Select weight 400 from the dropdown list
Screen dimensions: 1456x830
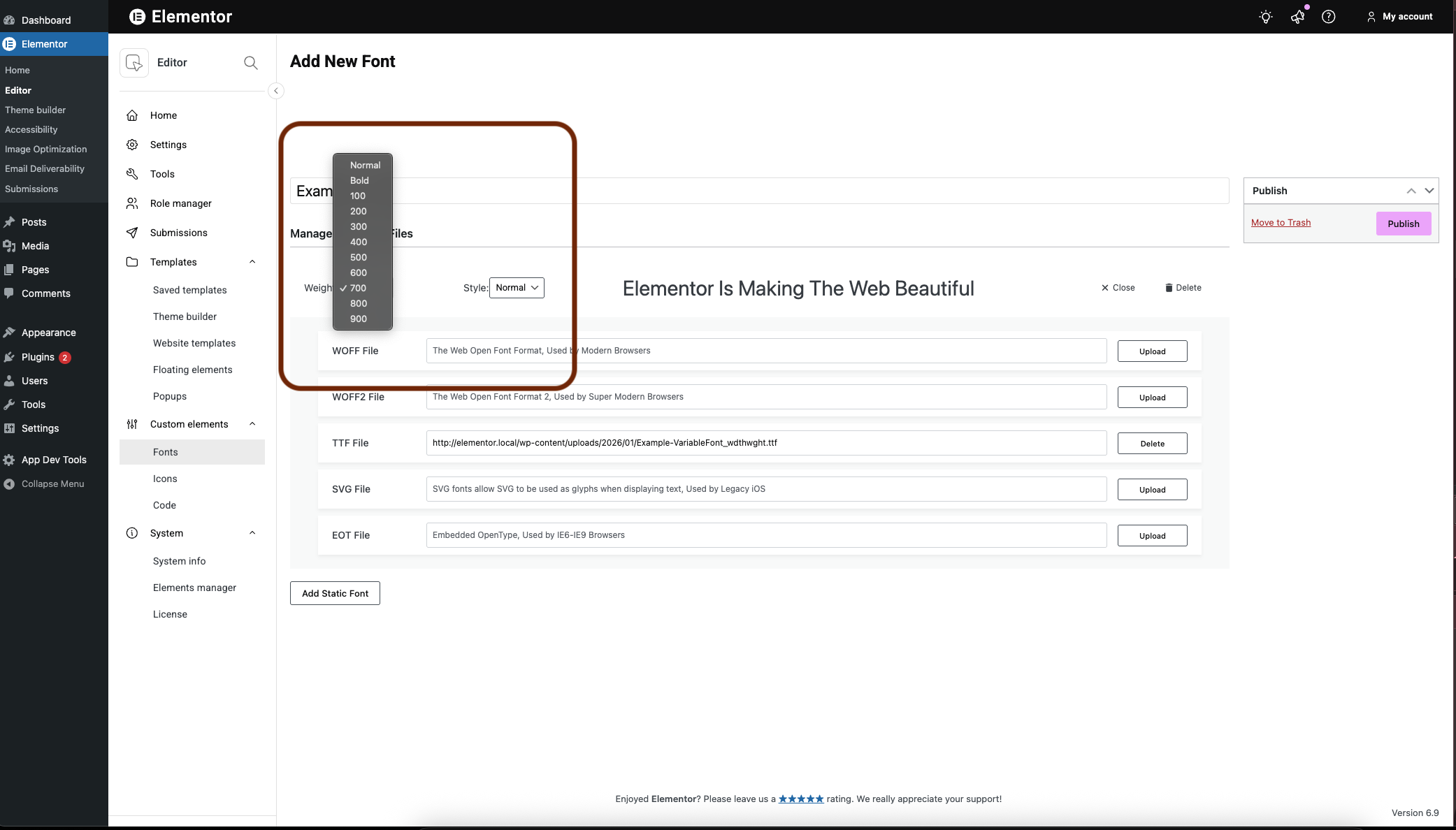(363, 242)
